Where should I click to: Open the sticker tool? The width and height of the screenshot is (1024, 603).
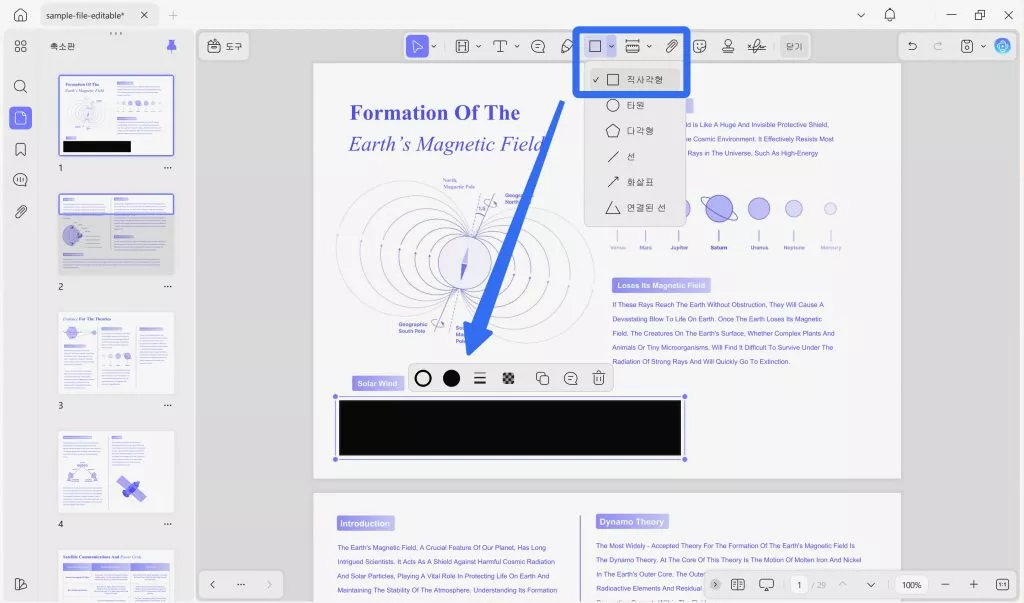[x=699, y=46]
